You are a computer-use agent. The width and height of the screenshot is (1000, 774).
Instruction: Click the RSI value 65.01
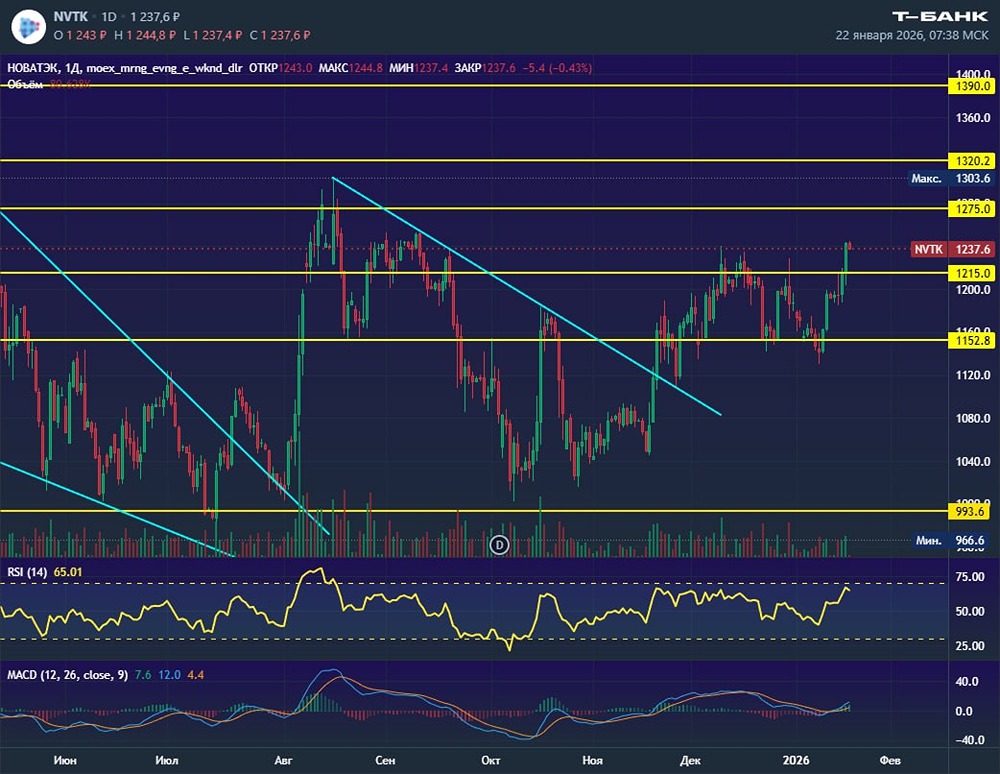(68, 572)
